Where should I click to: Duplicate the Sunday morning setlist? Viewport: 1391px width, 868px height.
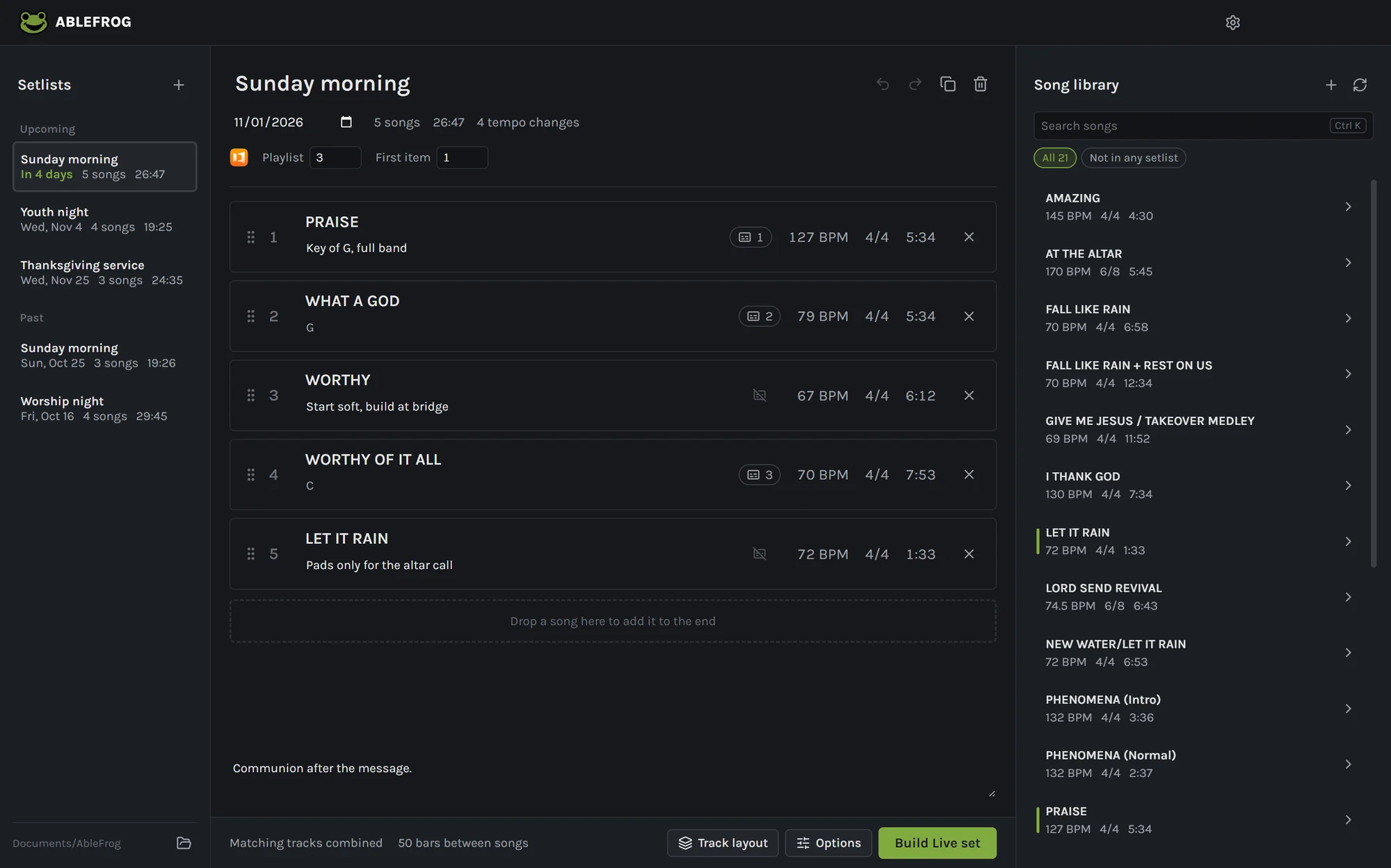tap(948, 84)
